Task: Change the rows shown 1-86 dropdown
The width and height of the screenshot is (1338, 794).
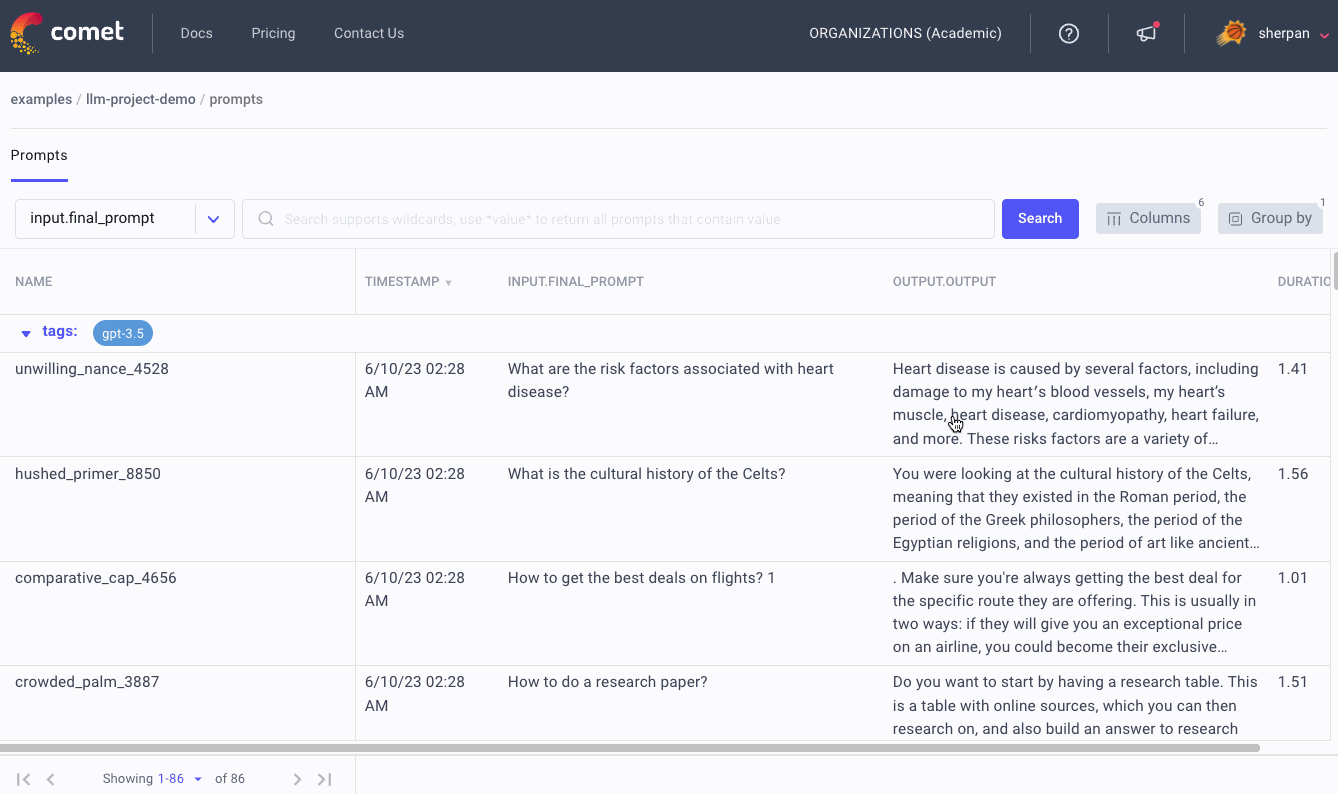Action: [180, 779]
